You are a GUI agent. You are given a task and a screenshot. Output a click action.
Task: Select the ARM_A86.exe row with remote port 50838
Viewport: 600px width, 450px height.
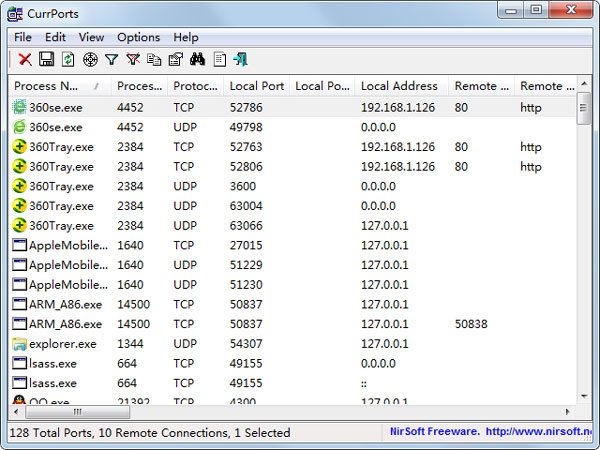click(x=293, y=324)
